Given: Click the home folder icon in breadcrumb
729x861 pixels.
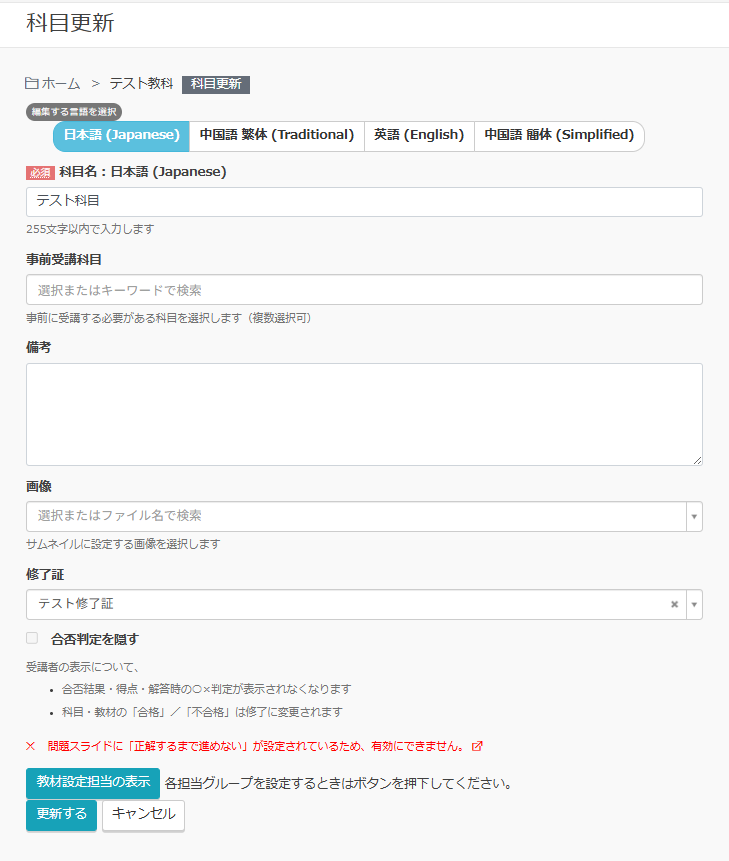Looking at the screenshot, I should tap(32, 84).
